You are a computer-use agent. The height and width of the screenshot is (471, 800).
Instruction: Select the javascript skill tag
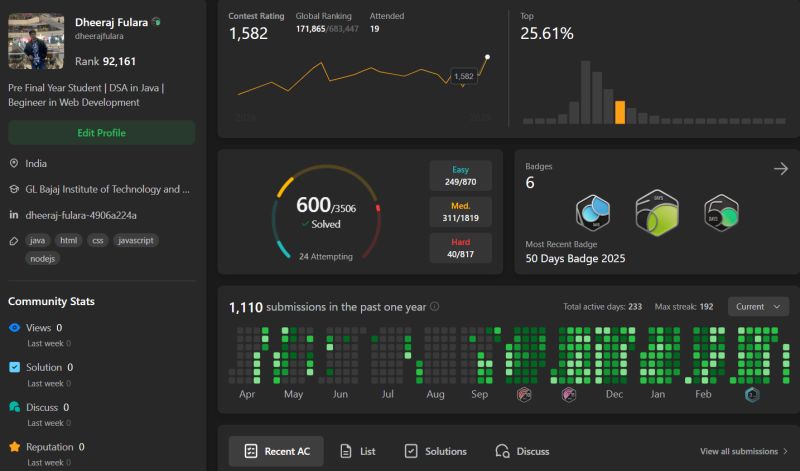point(135,240)
